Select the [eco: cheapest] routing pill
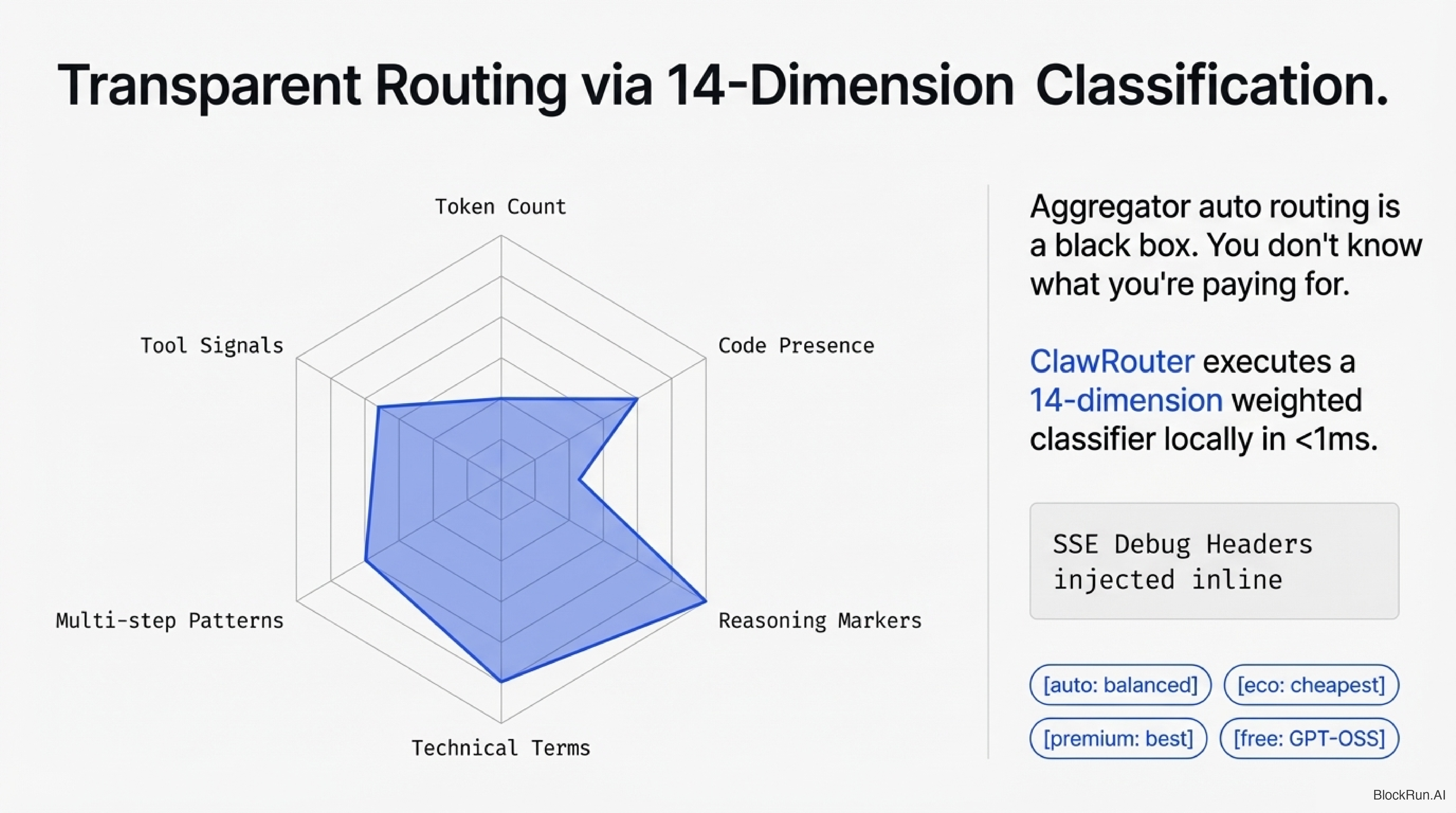 coord(1311,685)
